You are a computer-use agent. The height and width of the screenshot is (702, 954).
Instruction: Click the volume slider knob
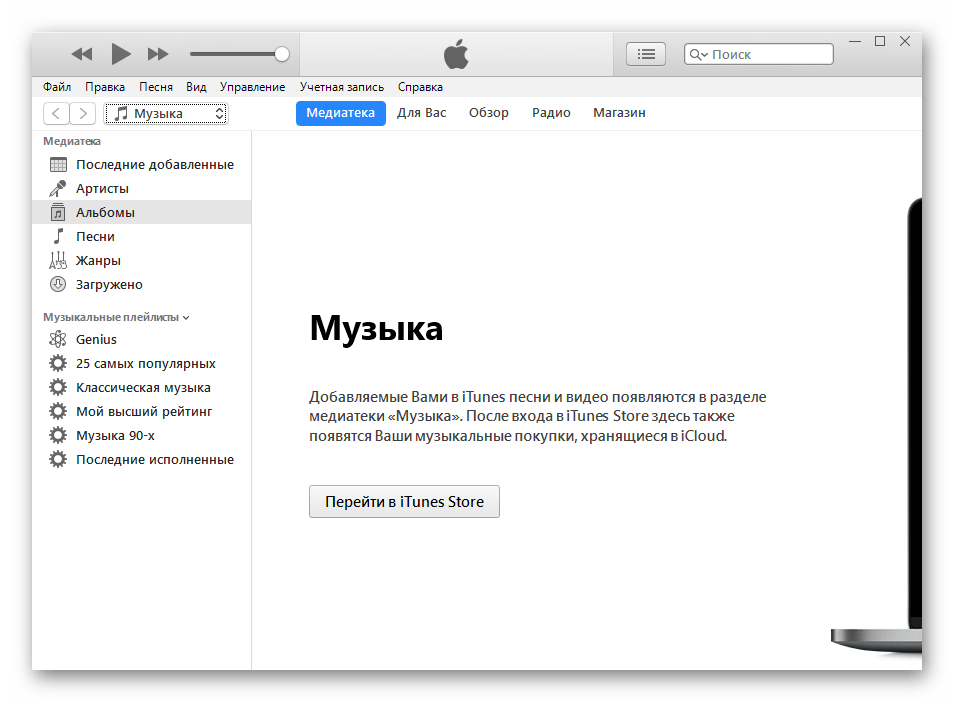282,54
